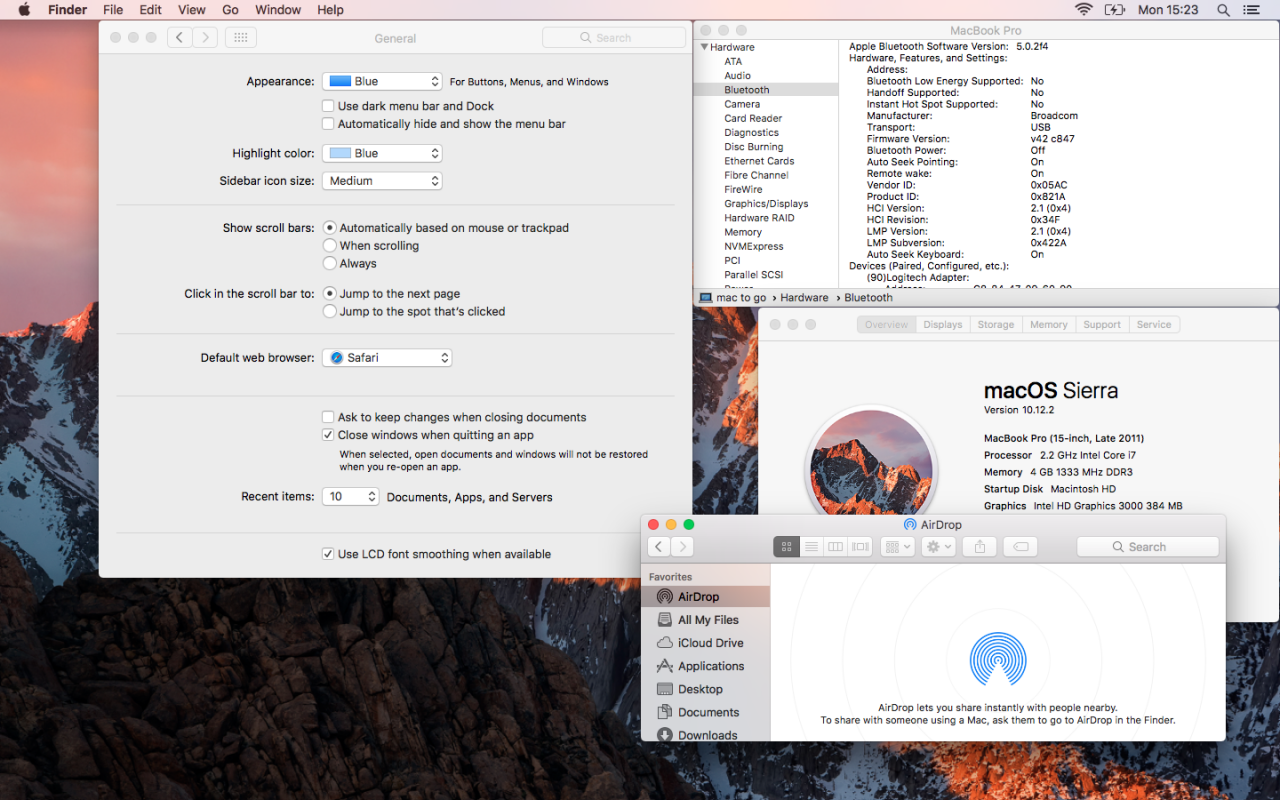Select Ethernet Cards in hardware list
Viewport: 1280px width, 800px height.
[759, 161]
